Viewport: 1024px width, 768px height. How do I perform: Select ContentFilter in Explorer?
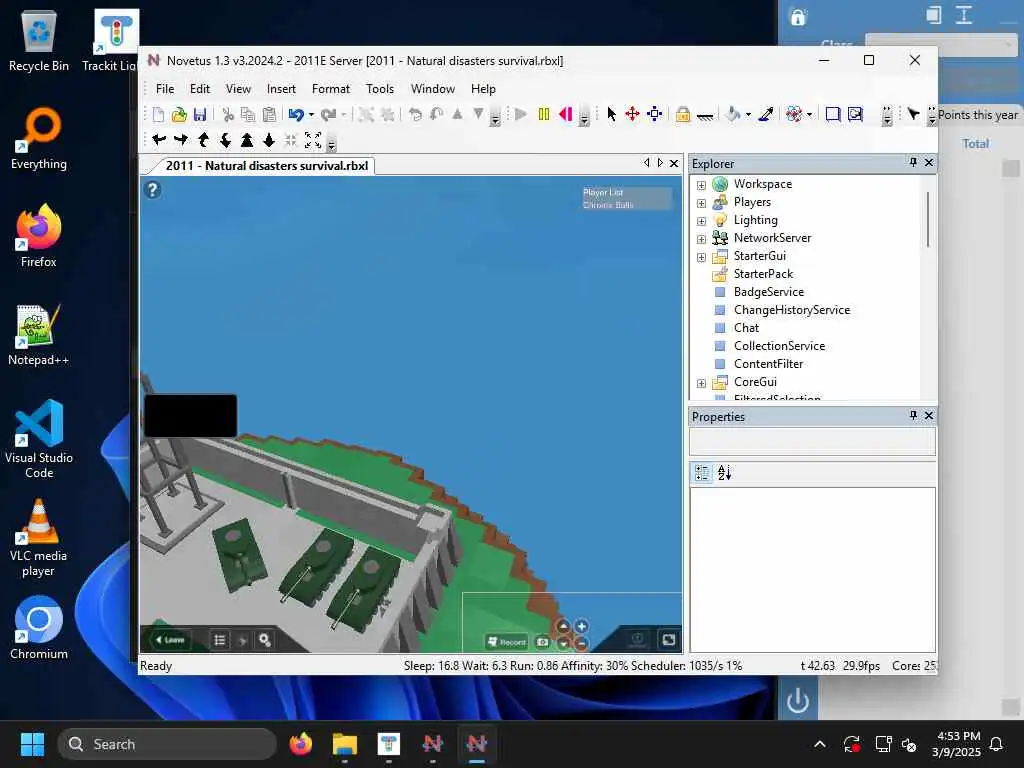[x=768, y=364]
